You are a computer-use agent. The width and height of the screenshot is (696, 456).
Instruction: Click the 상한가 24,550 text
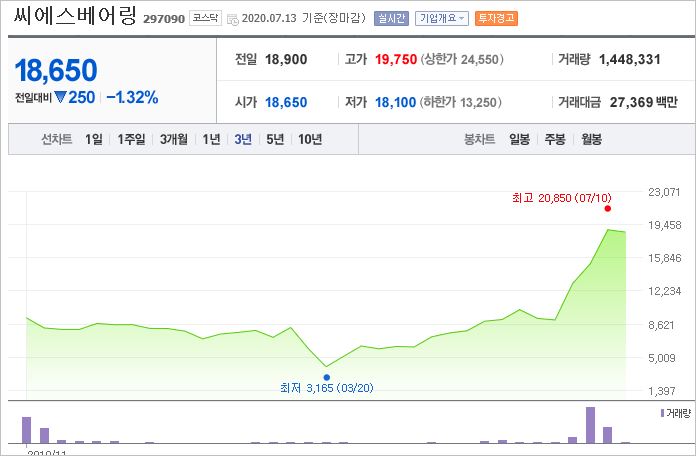point(462,59)
